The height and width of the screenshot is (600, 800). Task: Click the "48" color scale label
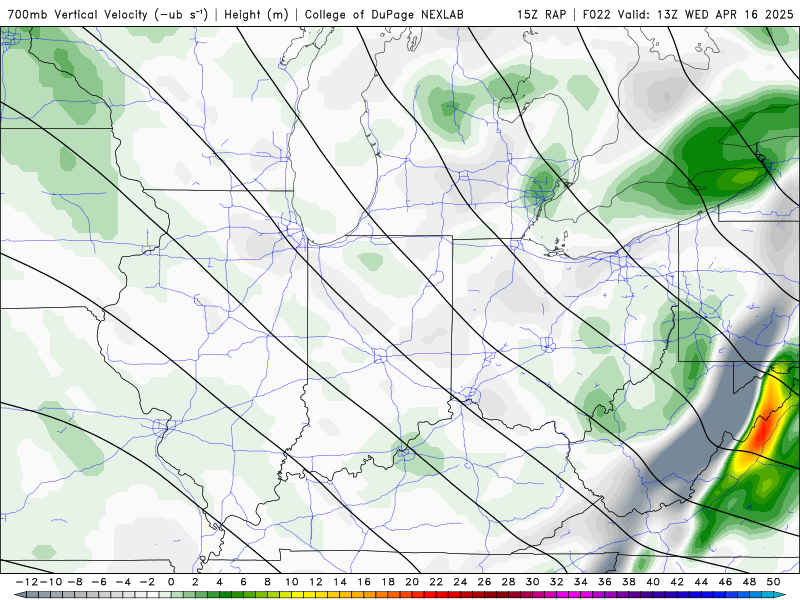[749, 582]
